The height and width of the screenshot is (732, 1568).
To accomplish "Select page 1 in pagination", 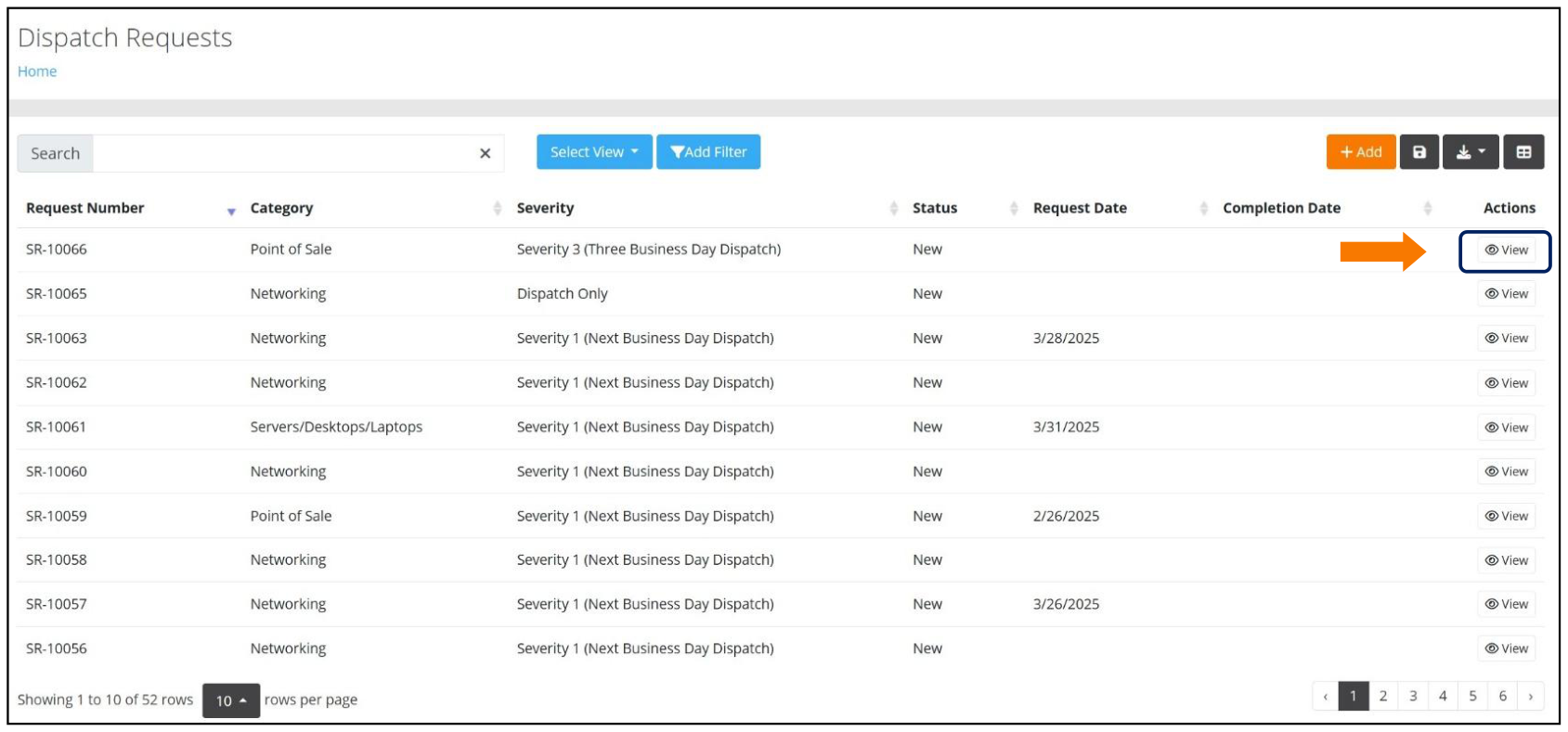I will (x=1354, y=696).
